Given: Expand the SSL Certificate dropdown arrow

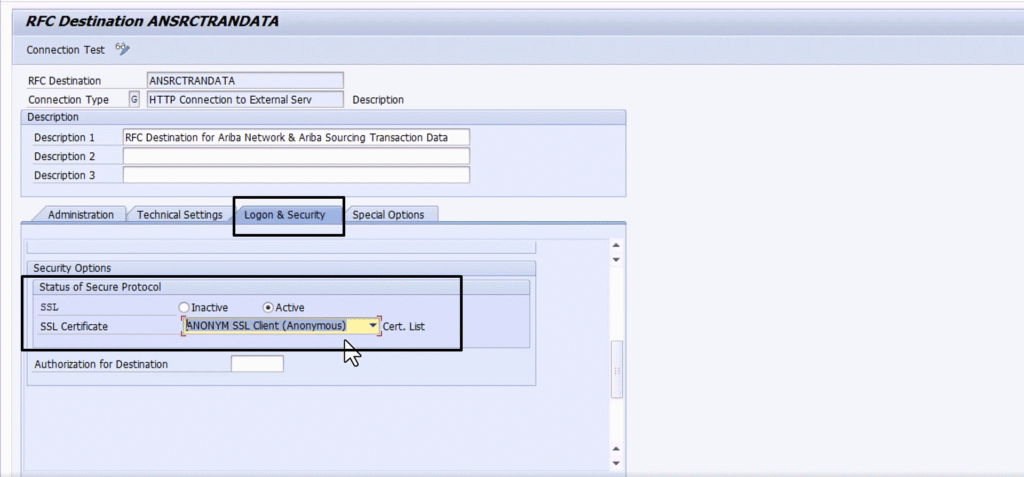Looking at the screenshot, I should point(373,325).
